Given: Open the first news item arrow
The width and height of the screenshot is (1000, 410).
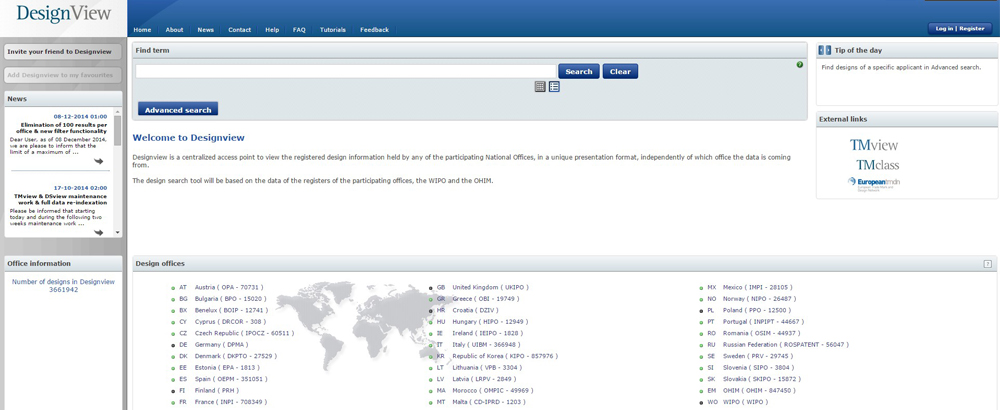Looking at the screenshot, I should (x=98, y=161).
